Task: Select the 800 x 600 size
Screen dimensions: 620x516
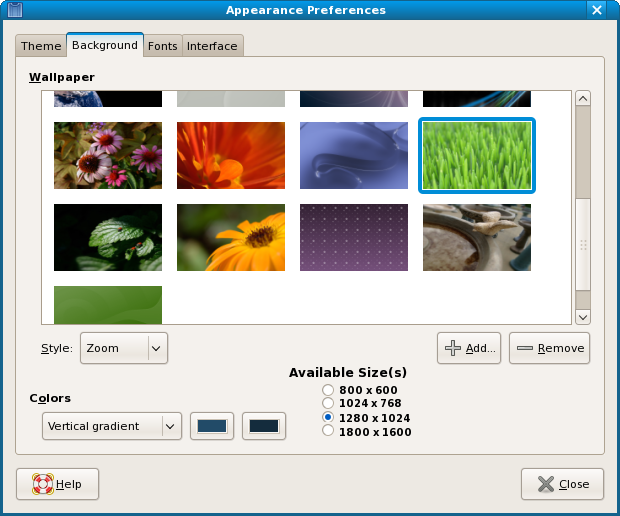Action: [x=328, y=390]
